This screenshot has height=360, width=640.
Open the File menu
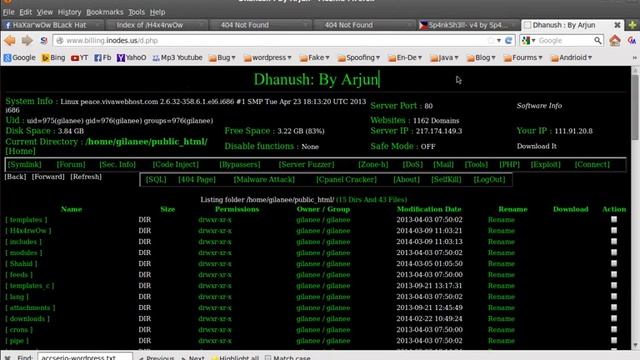pyautogui.click(x=9, y=12)
